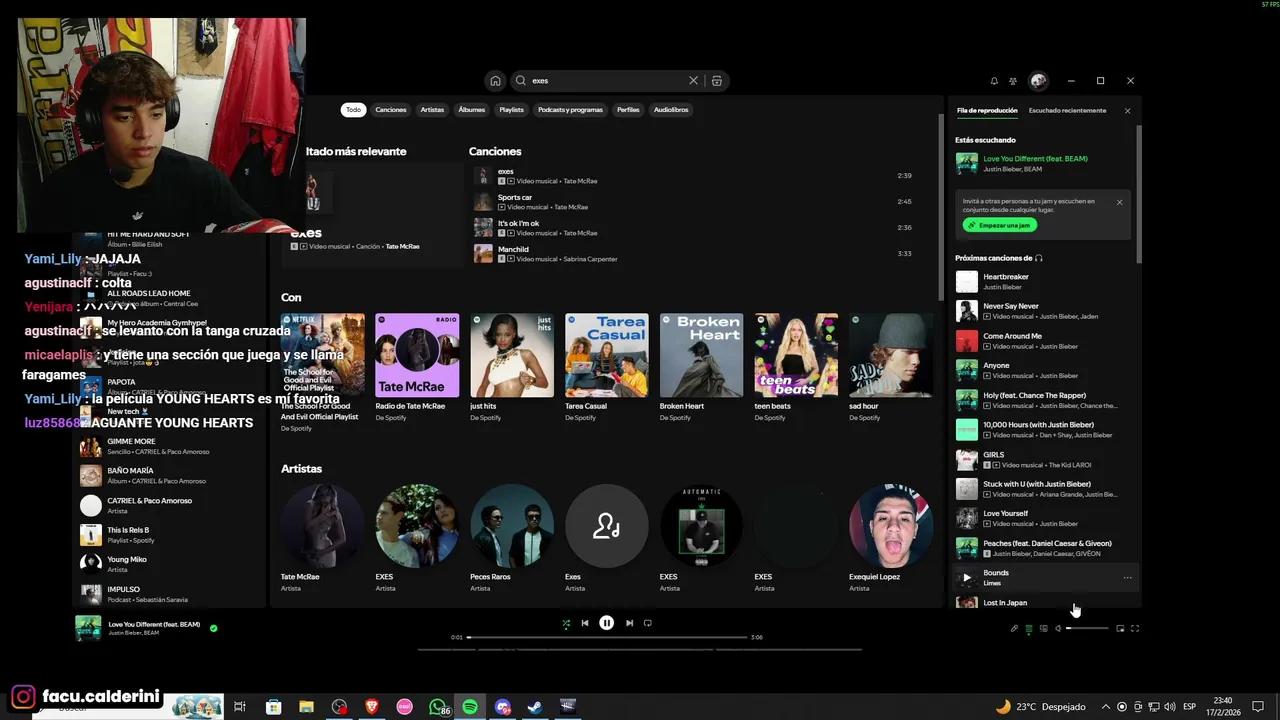Play Bounds from the queue
Image resolution: width=1280 pixels, height=720 pixels.
[966, 578]
